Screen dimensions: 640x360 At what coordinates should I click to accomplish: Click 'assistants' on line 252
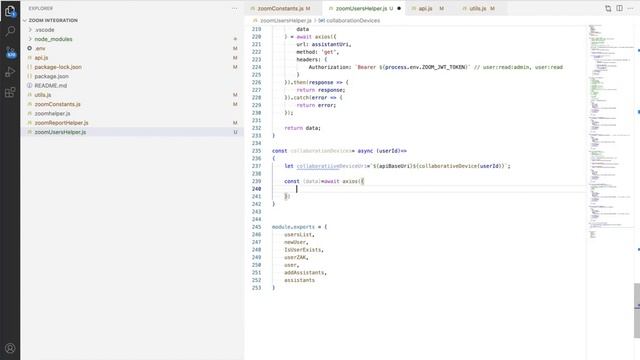tap(300, 280)
